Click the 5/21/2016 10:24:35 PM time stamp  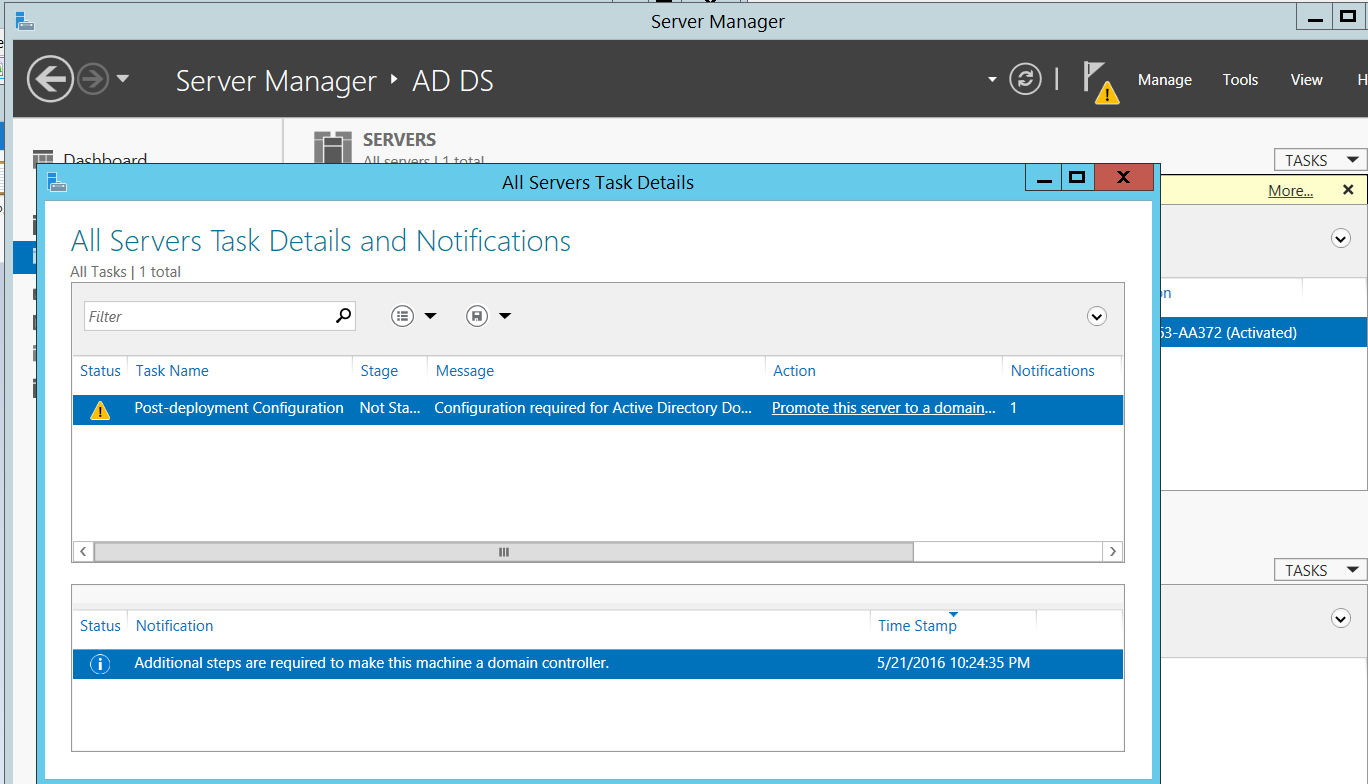[x=954, y=662]
